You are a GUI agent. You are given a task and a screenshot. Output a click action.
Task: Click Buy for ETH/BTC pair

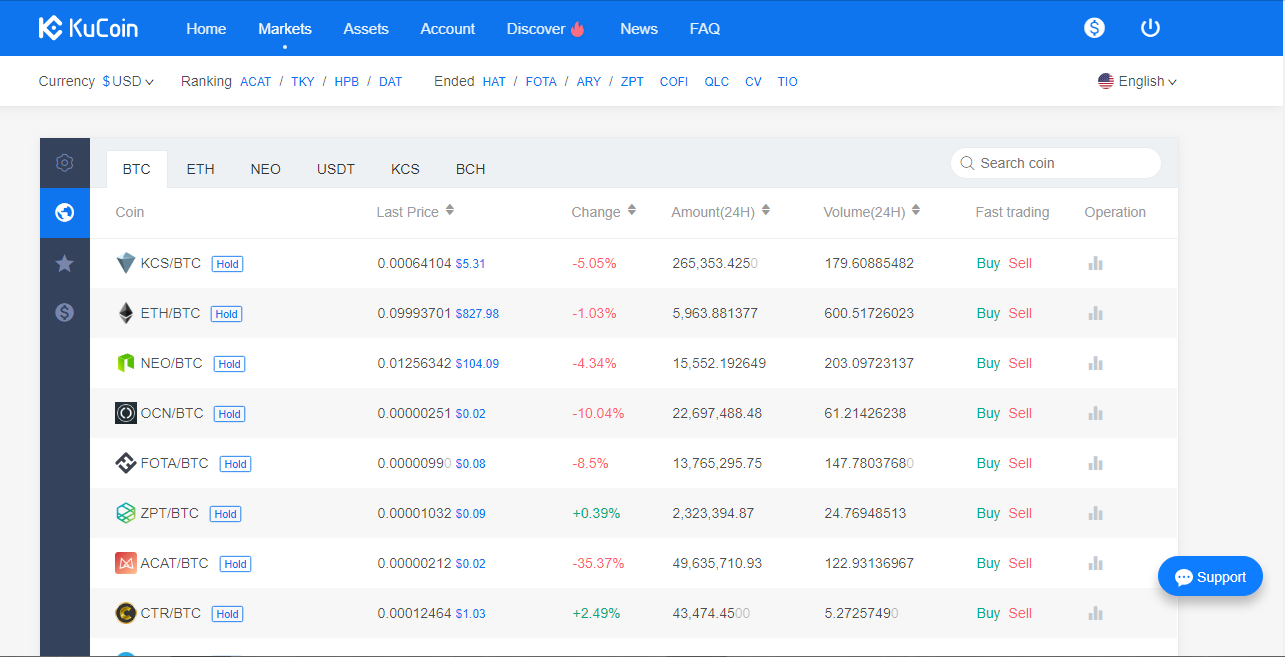(x=988, y=313)
